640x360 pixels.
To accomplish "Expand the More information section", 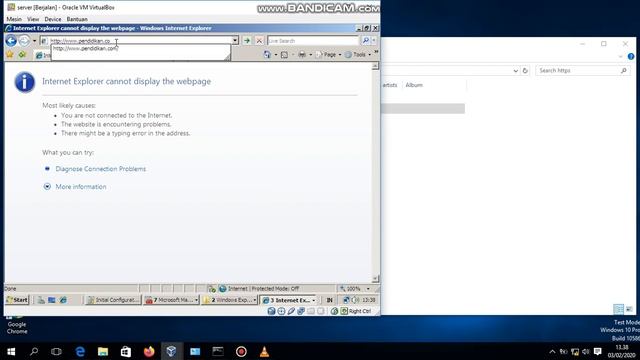I will [x=81, y=187].
